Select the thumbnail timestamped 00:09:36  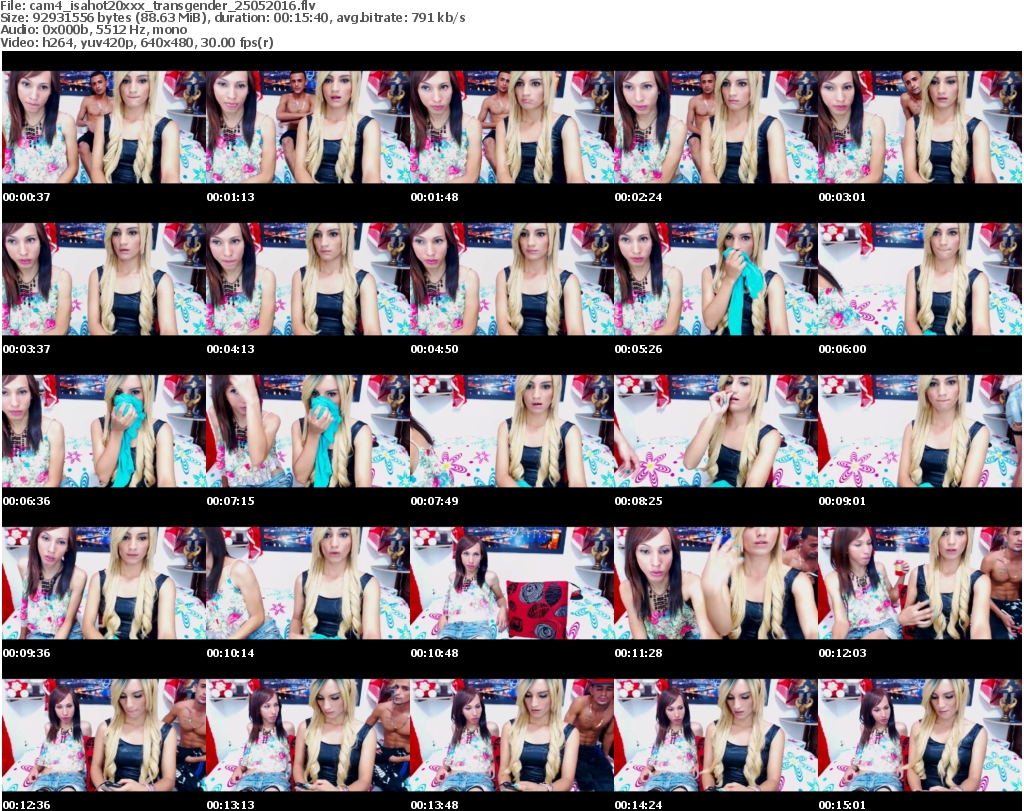[x=104, y=584]
